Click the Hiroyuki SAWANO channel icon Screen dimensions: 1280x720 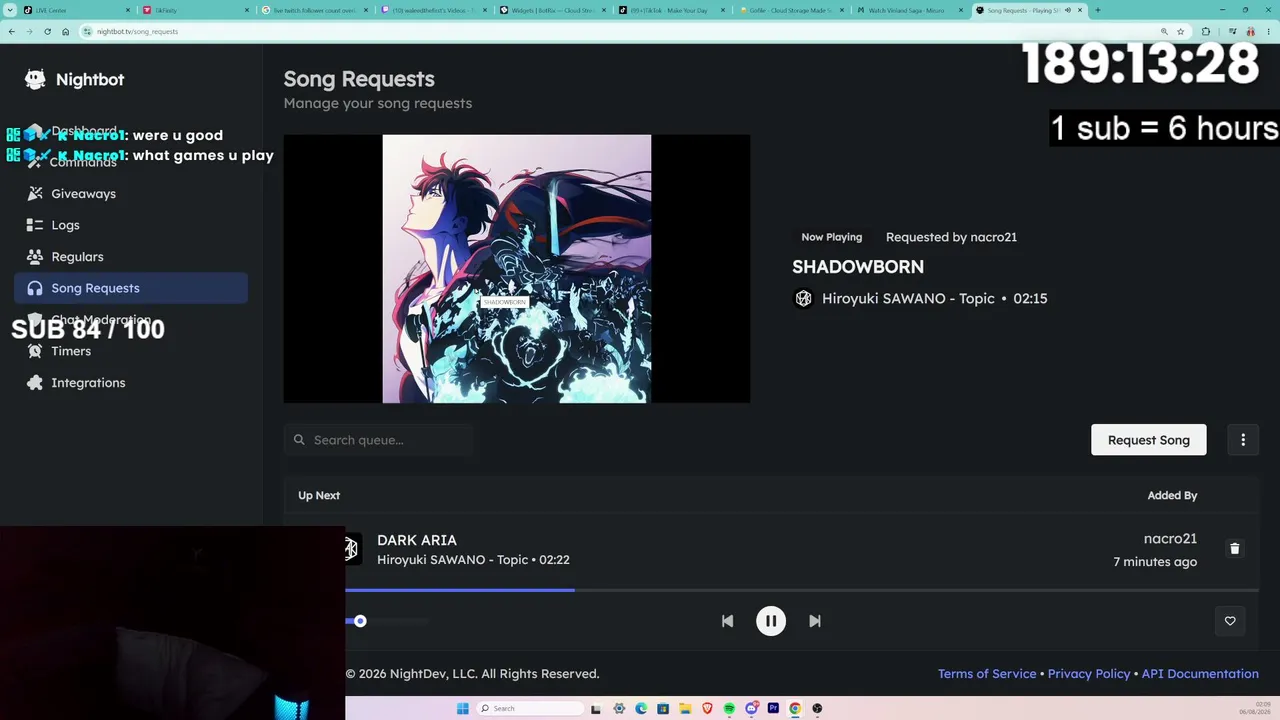[803, 299]
